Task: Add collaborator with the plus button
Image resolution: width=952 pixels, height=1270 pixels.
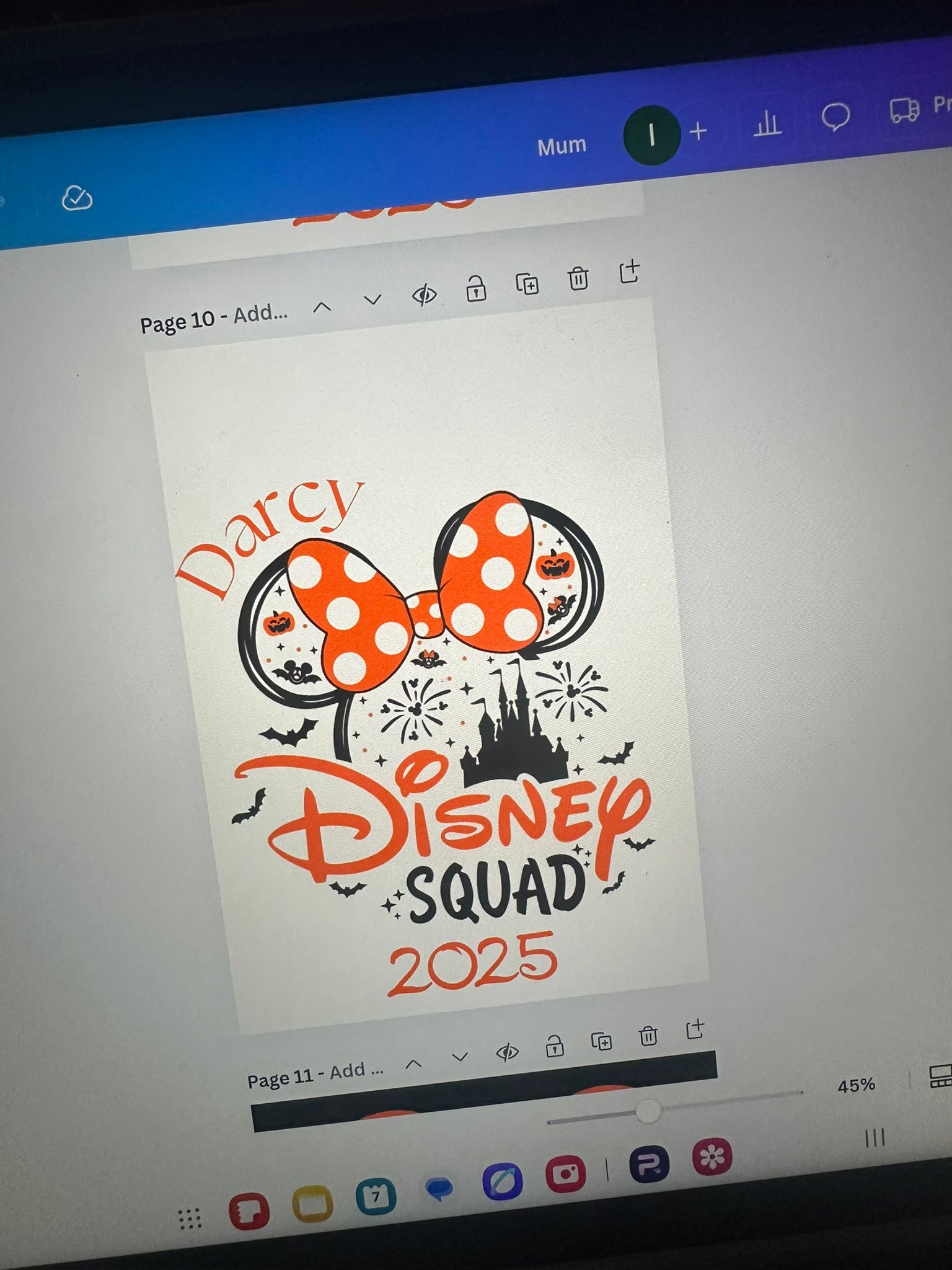Action: click(699, 131)
